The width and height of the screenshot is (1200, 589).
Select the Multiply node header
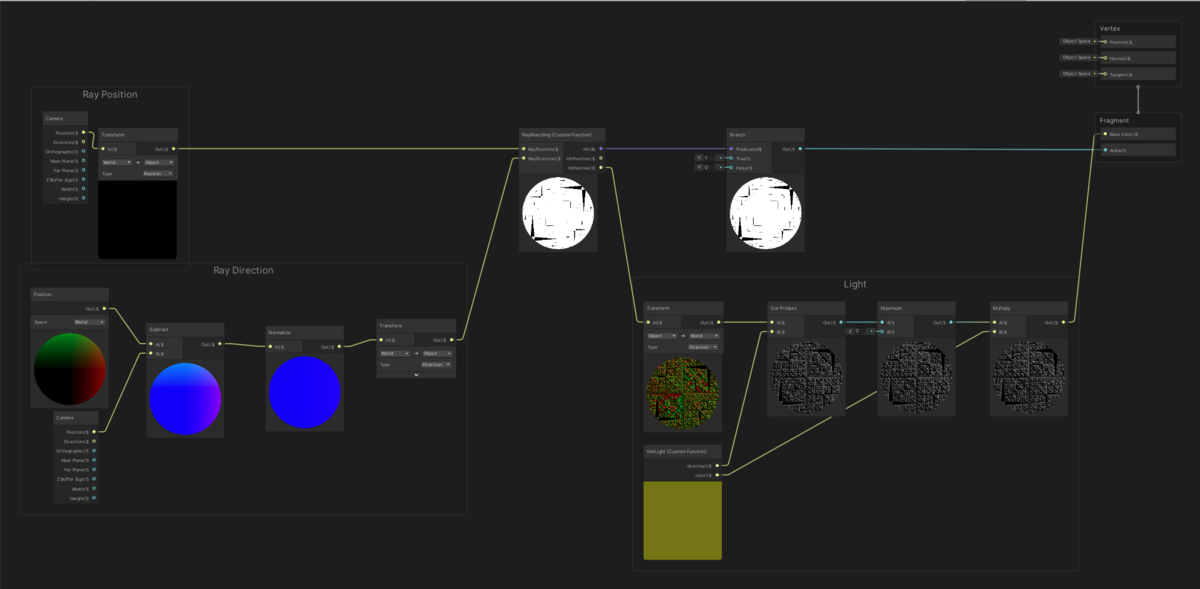pyautogui.click(x=1028, y=307)
